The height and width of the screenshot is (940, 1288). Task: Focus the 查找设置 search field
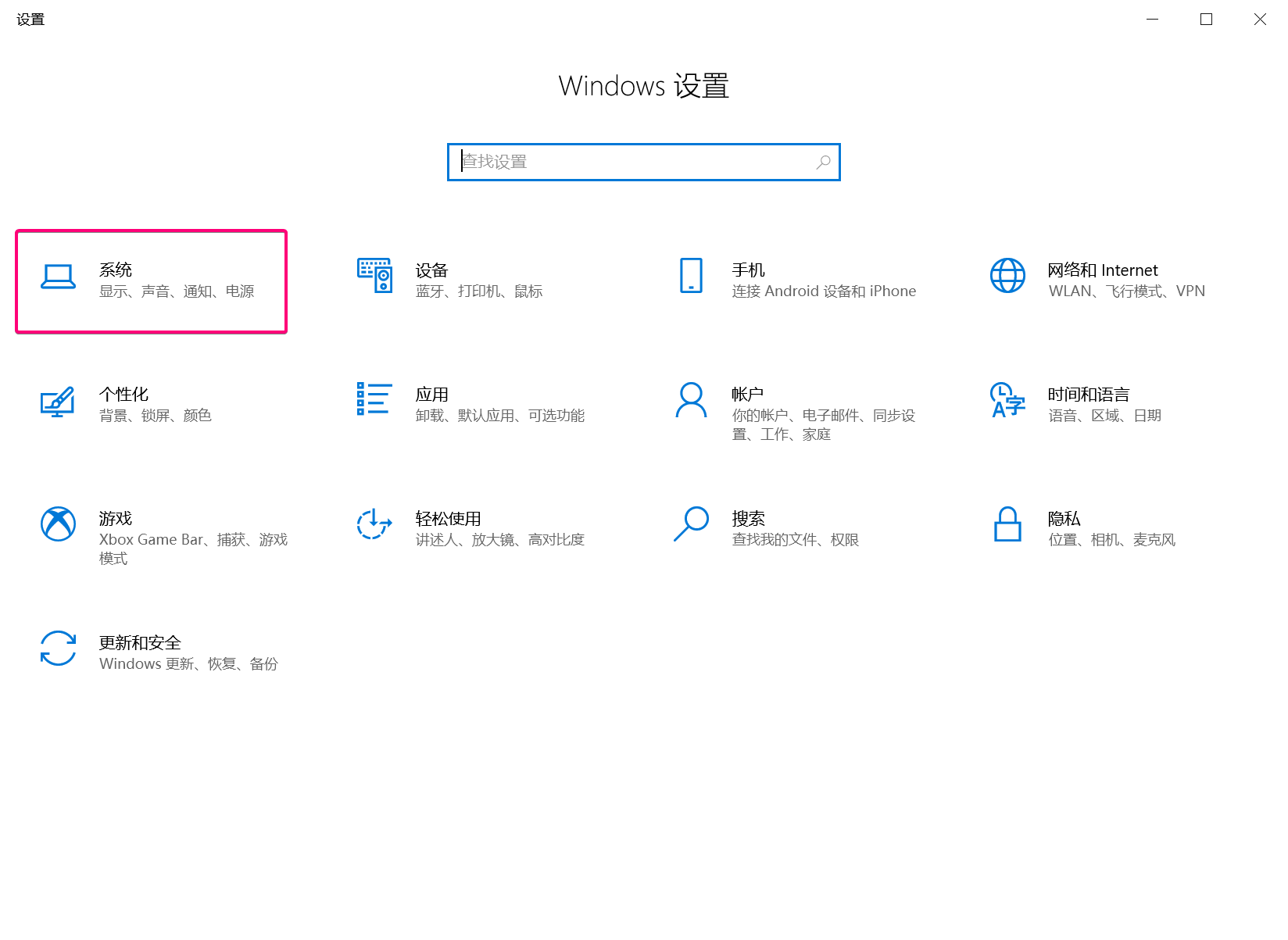tap(643, 162)
